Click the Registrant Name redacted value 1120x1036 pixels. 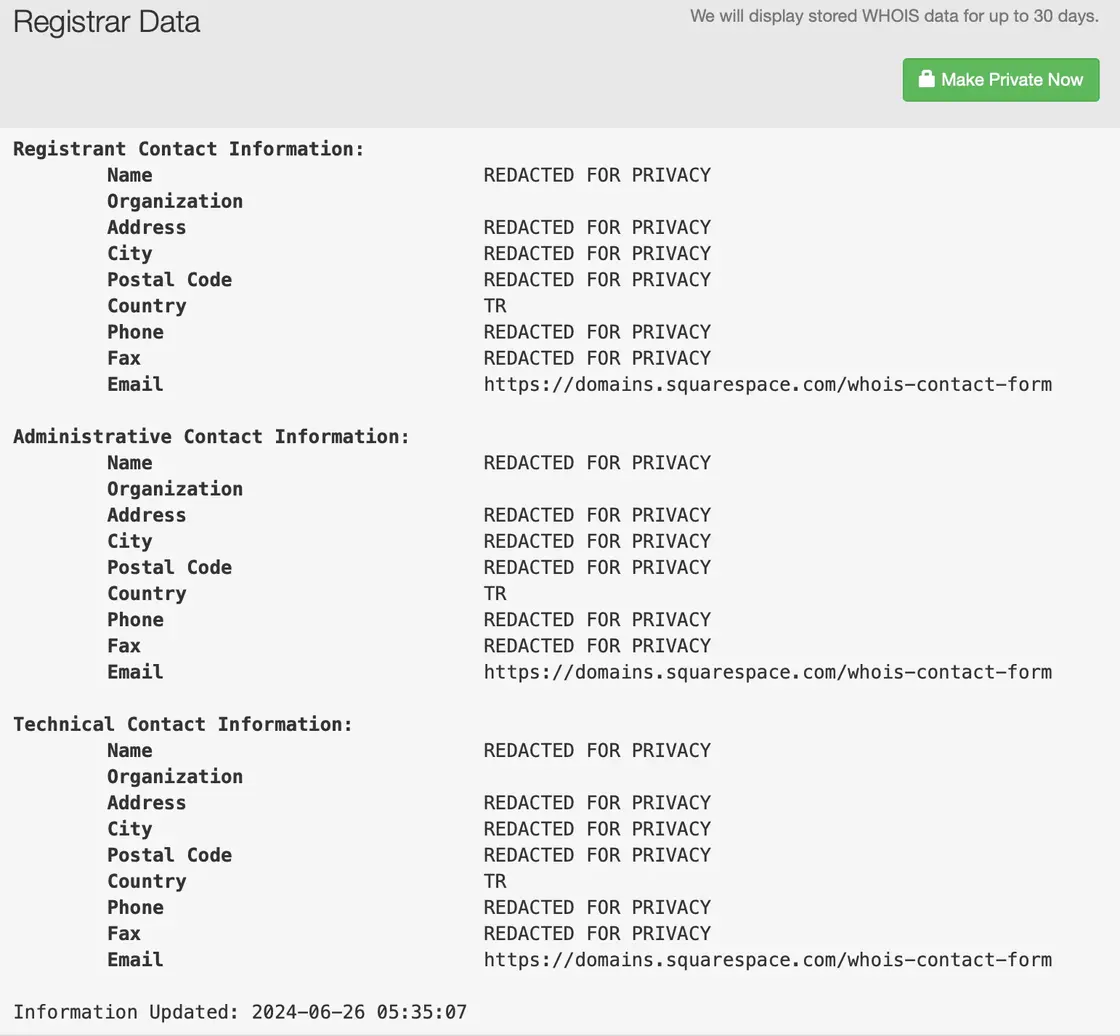(x=597, y=175)
